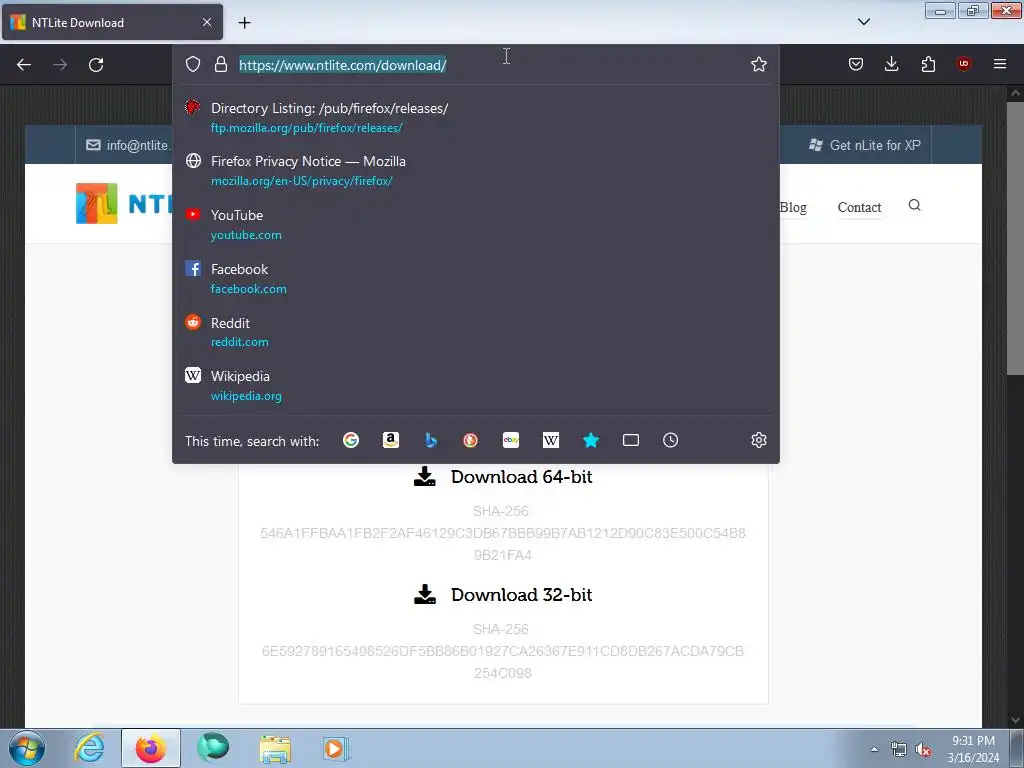Choose the Firefox Privacy Notice suggestion
Image resolution: width=1024 pixels, height=768 pixels.
(x=475, y=170)
